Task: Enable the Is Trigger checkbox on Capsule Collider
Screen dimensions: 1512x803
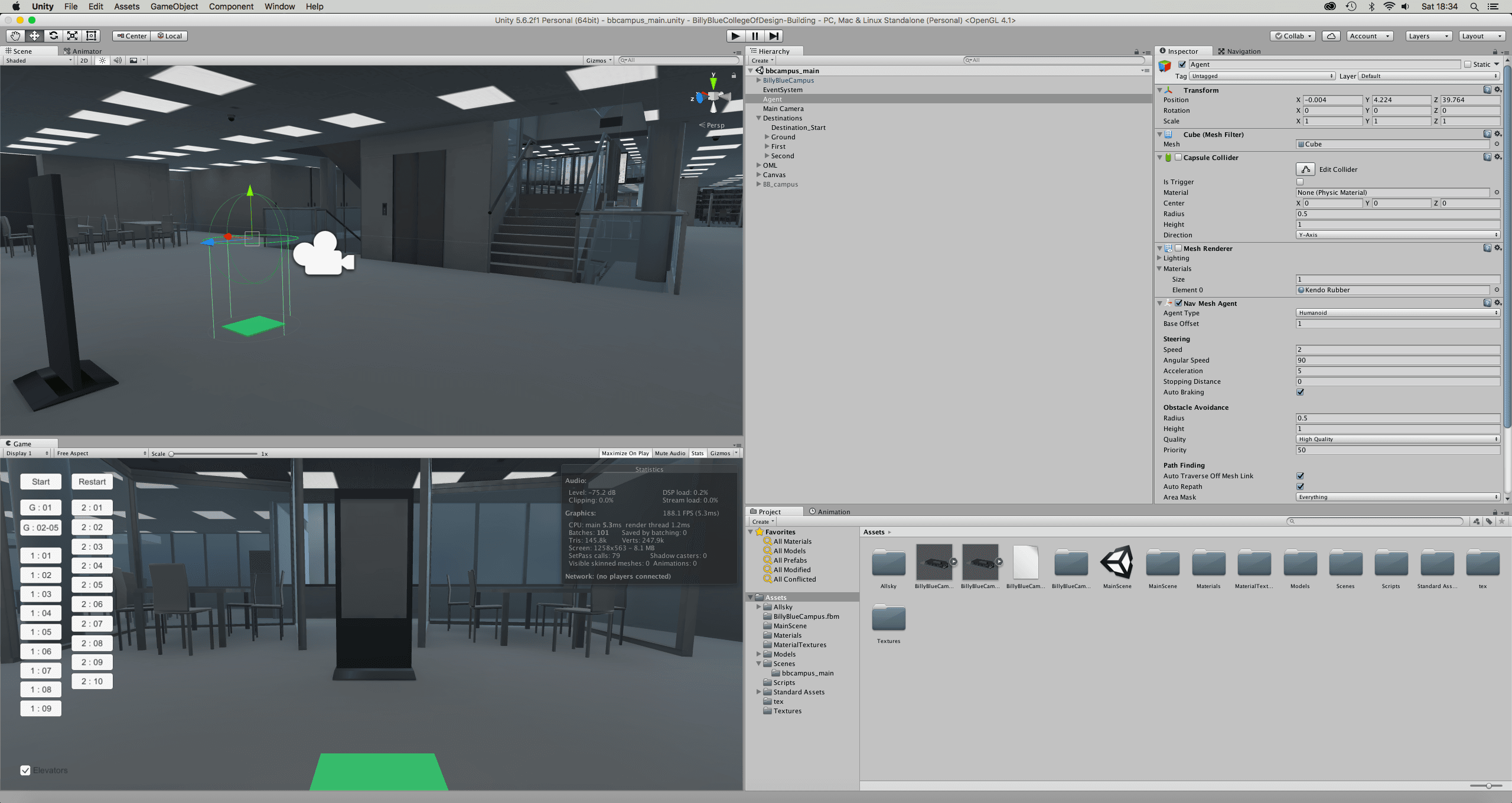Action: [x=1301, y=181]
